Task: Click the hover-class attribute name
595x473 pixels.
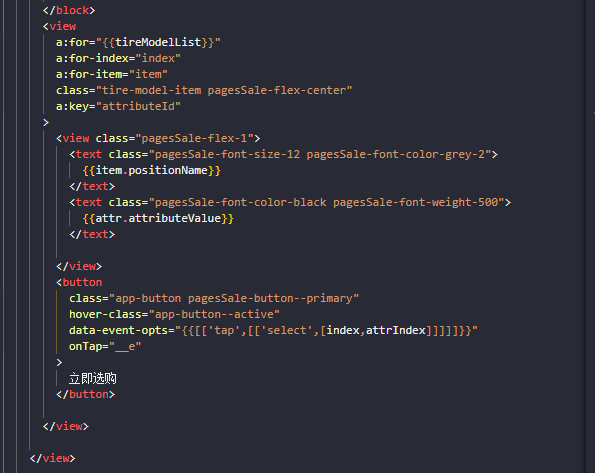Action: [105, 314]
